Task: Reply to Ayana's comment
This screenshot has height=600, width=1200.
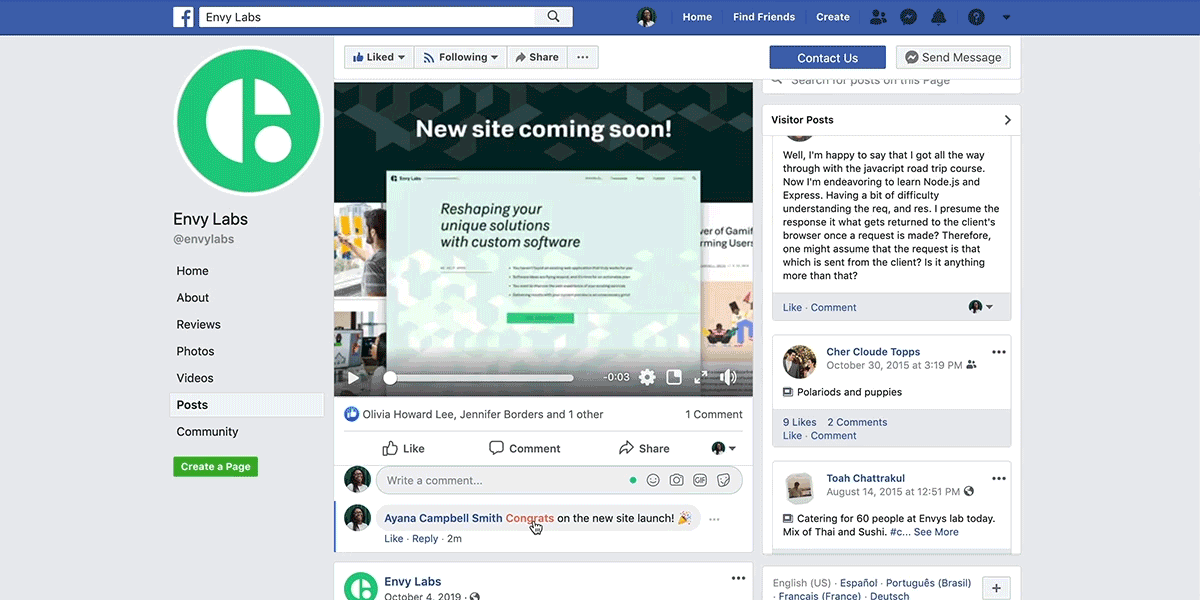Action: pos(425,539)
